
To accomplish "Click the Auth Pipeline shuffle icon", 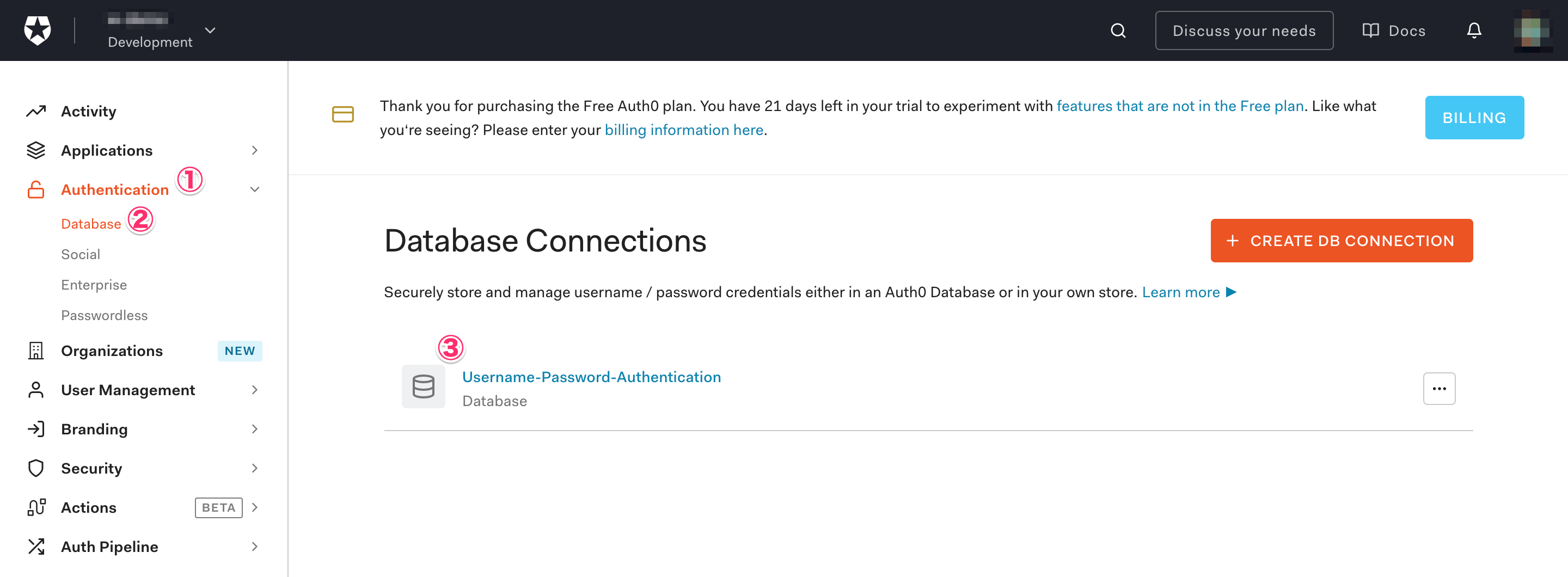I will (x=36, y=547).
